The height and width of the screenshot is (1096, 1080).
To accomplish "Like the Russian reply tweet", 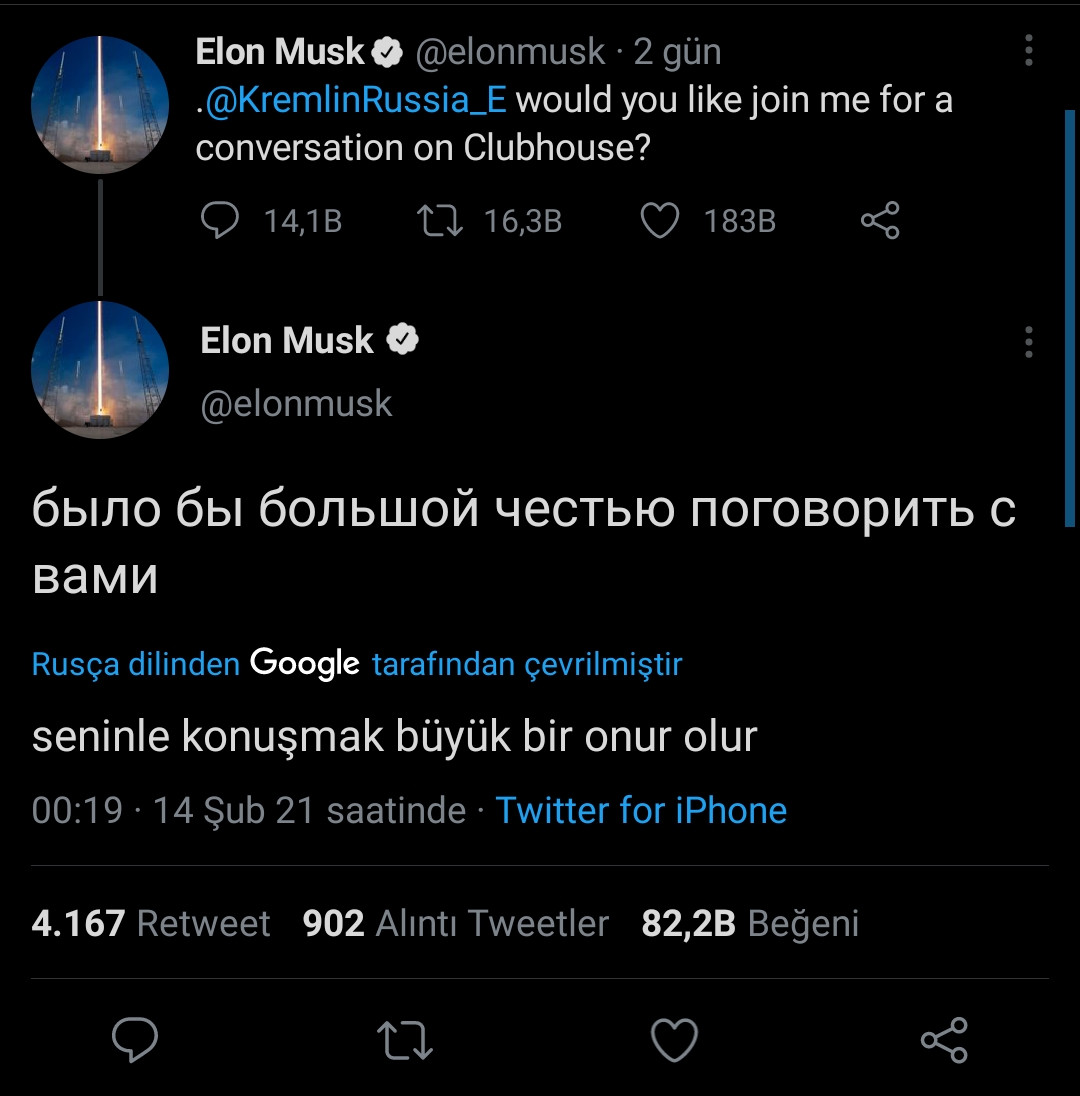I will point(674,1042).
